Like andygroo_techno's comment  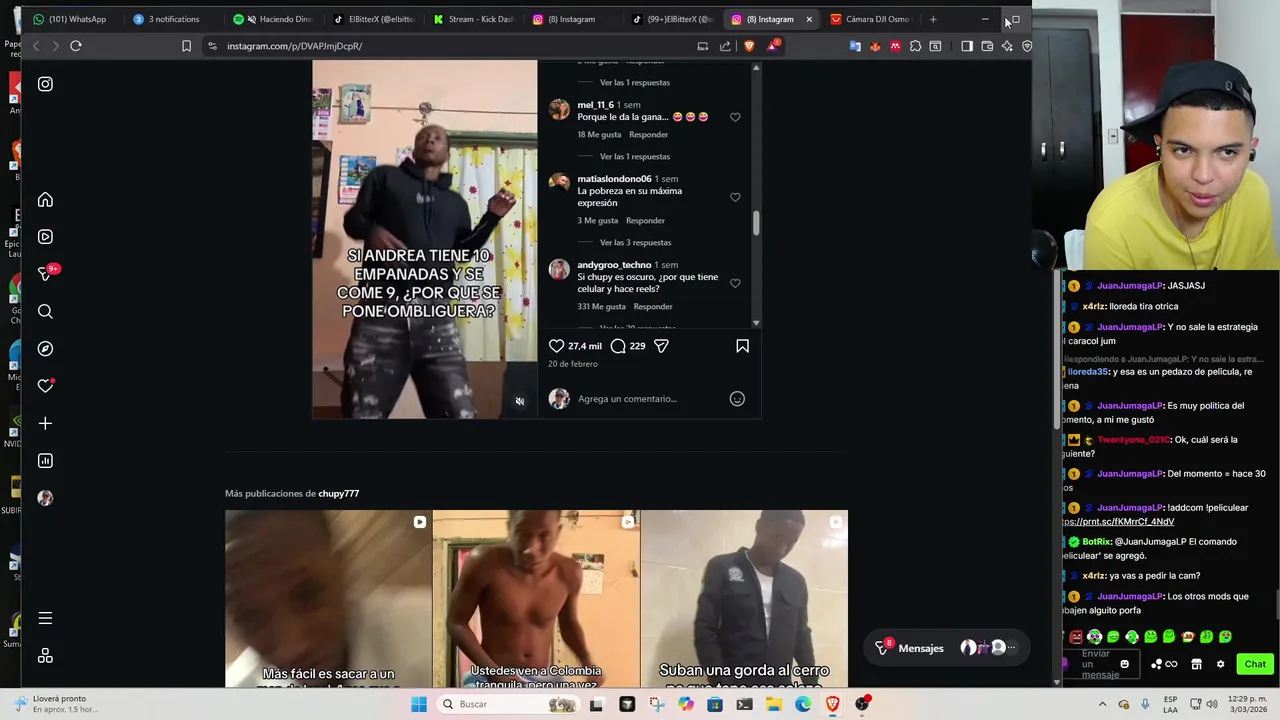pos(735,283)
